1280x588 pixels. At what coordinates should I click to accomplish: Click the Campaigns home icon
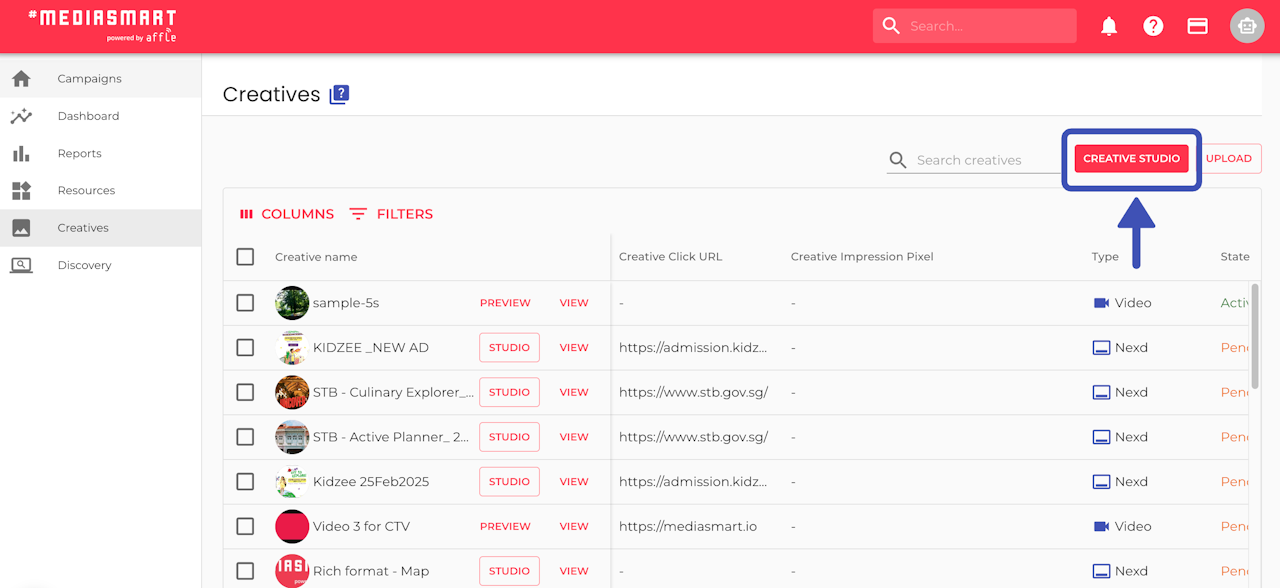click(x=21, y=78)
